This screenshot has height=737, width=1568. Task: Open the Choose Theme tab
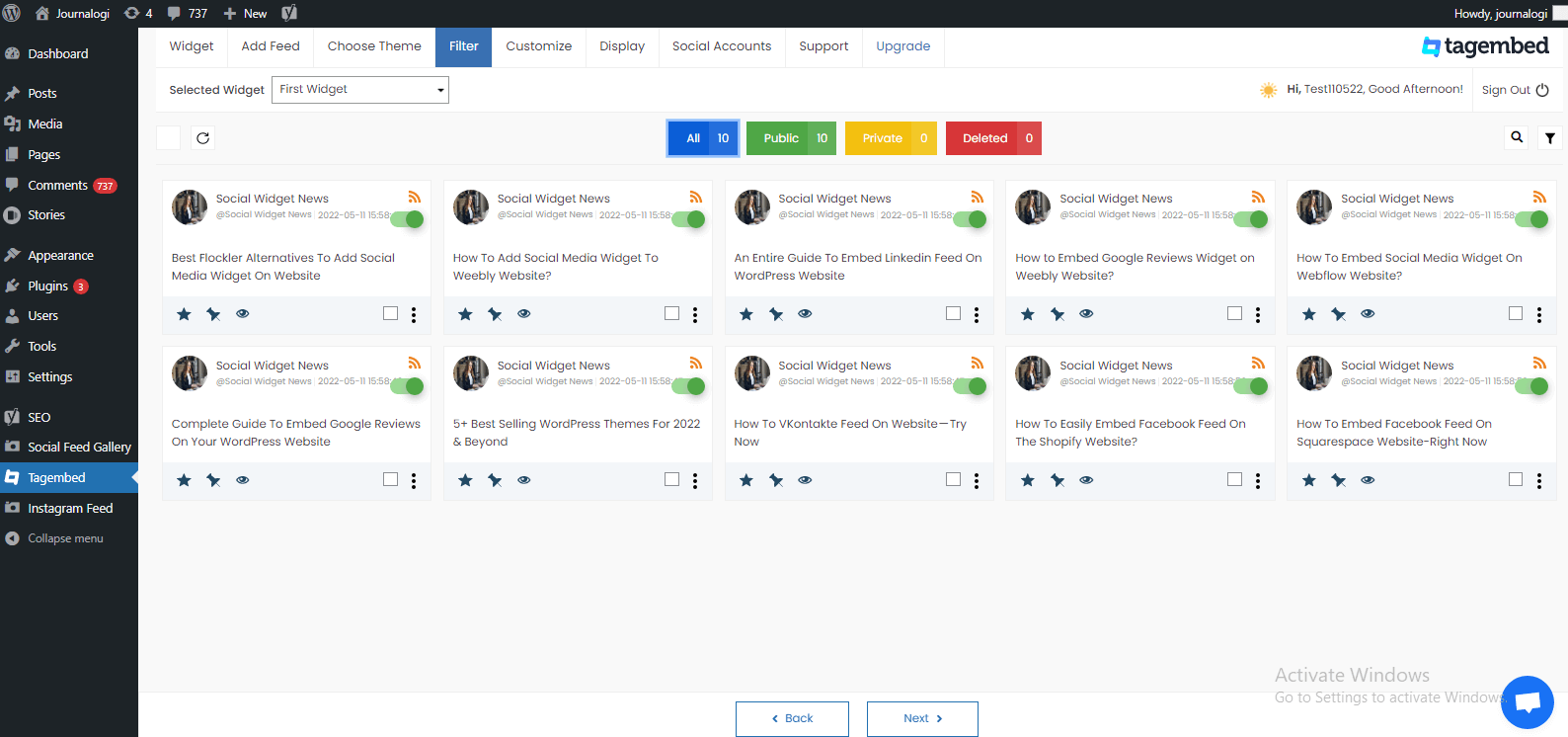coord(374,46)
